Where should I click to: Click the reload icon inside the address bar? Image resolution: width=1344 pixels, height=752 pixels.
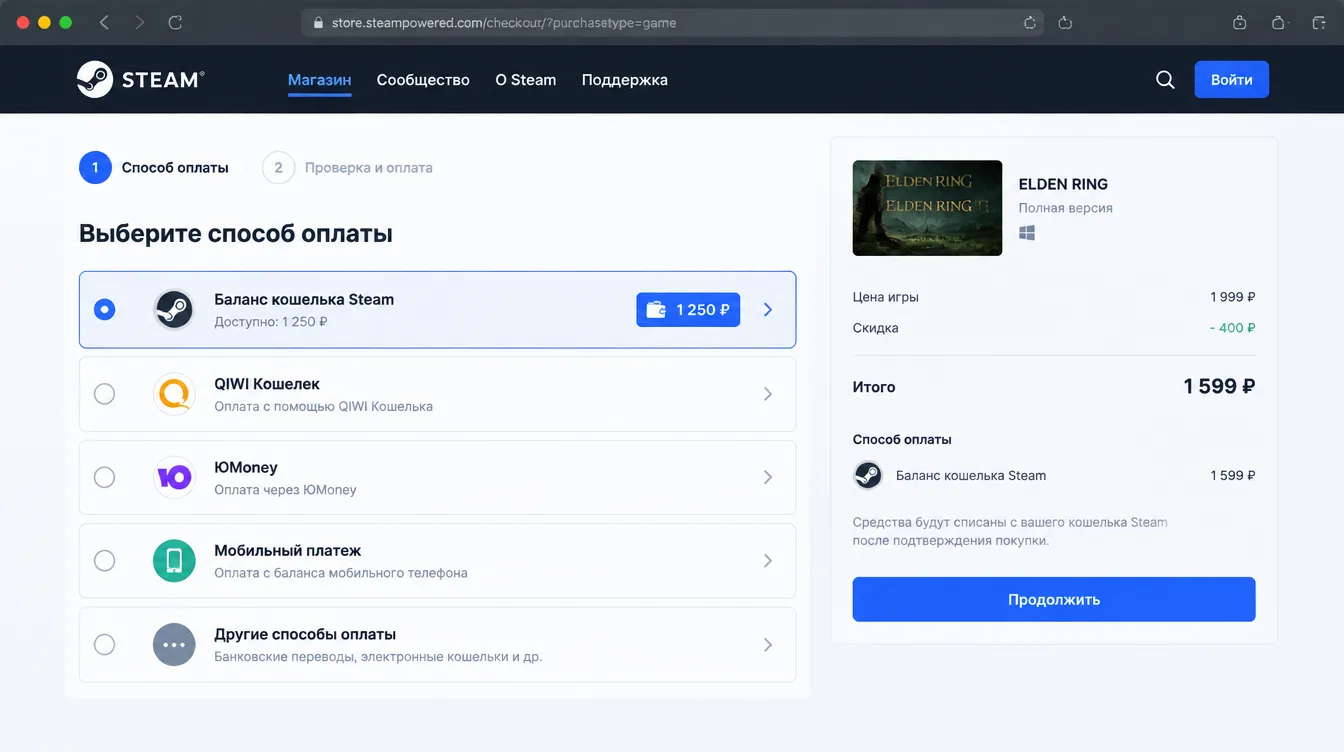pos(1030,22)
